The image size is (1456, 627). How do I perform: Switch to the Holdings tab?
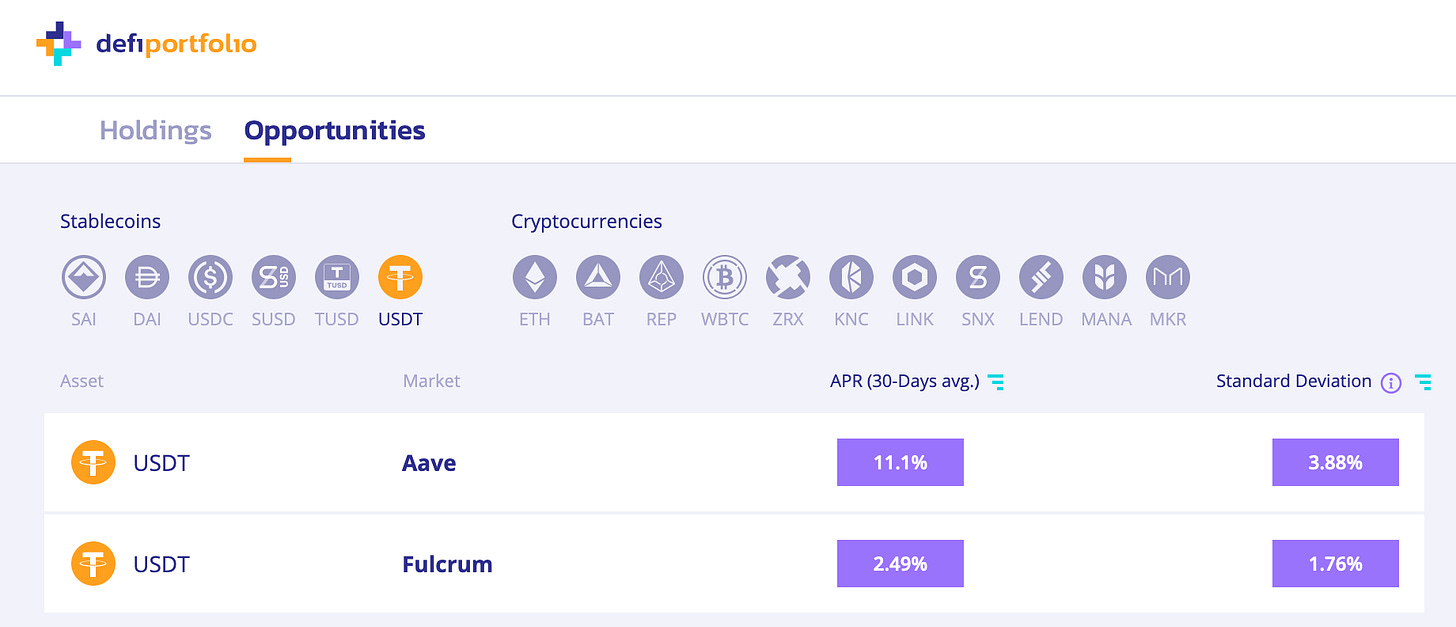(x=155, y=130)
